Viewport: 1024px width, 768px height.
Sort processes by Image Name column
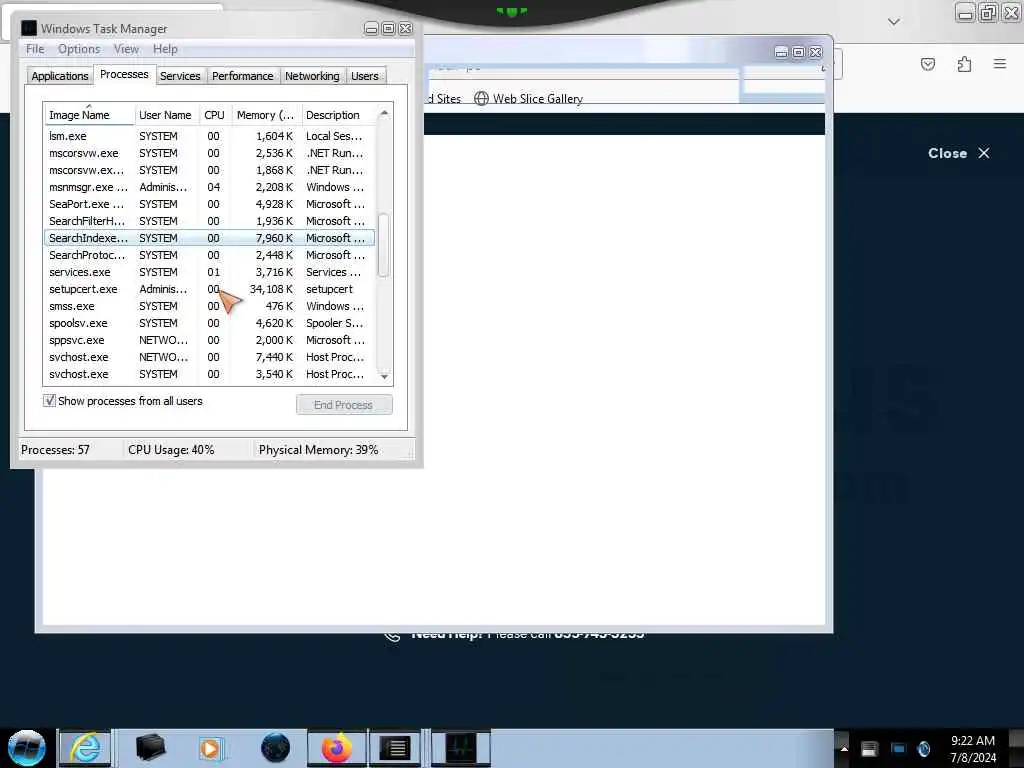click(x=89, y=115)
